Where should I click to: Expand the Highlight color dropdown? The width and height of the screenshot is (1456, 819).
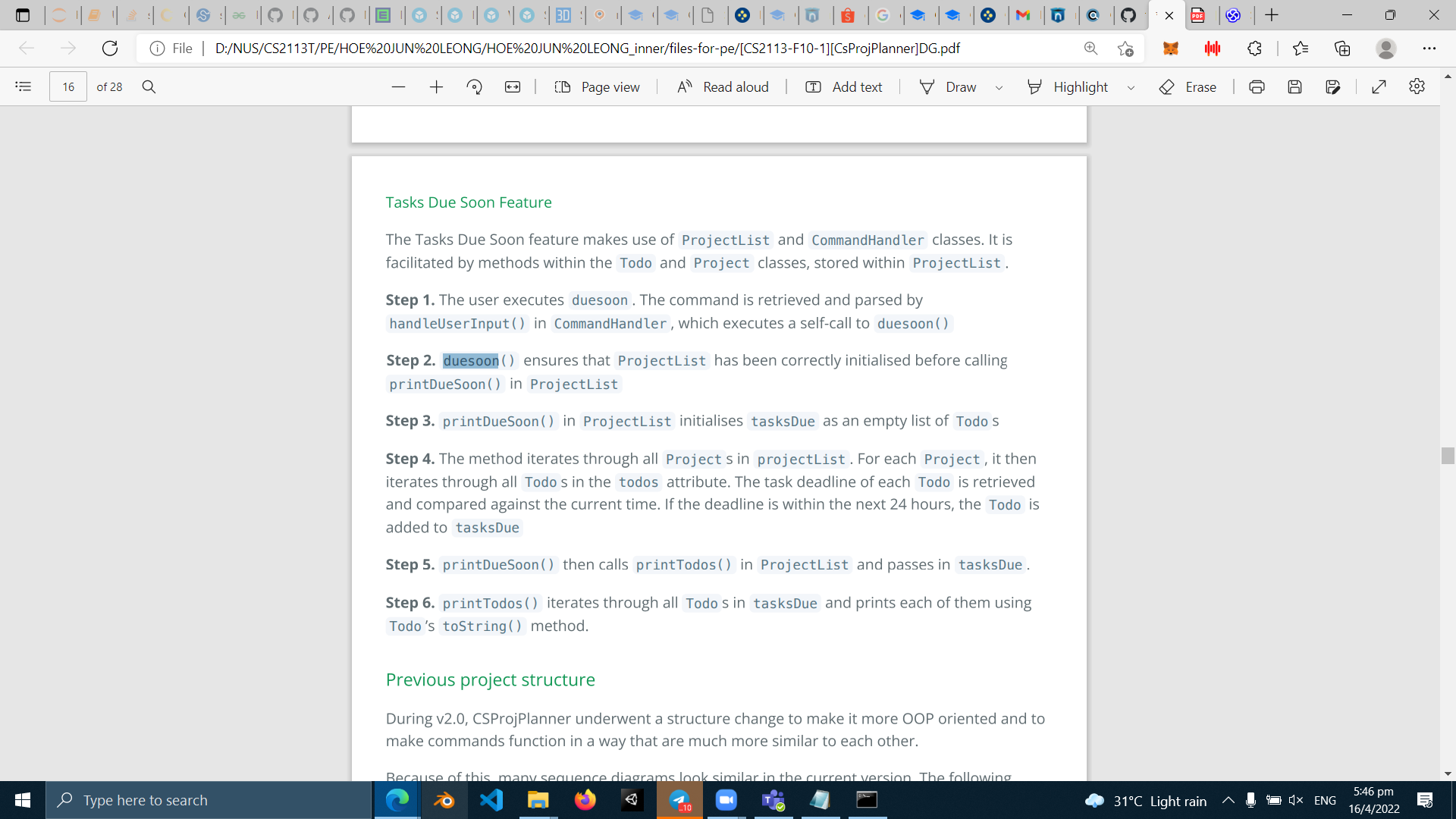coord(1131,88)
